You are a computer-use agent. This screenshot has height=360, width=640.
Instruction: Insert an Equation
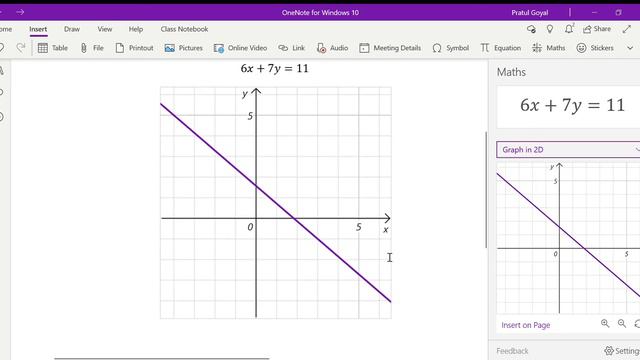(501, 48)
